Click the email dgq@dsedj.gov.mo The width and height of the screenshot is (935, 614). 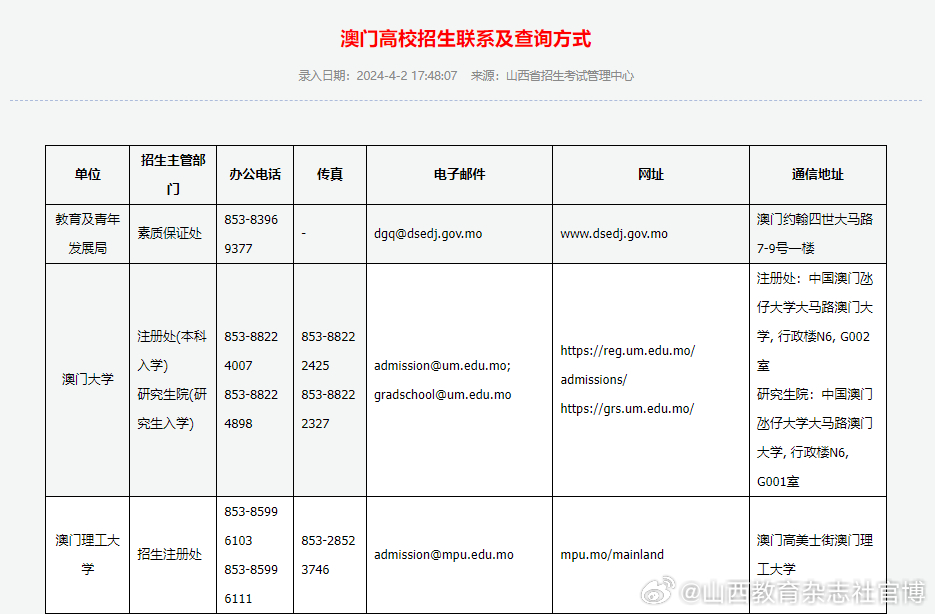(428, 234)
